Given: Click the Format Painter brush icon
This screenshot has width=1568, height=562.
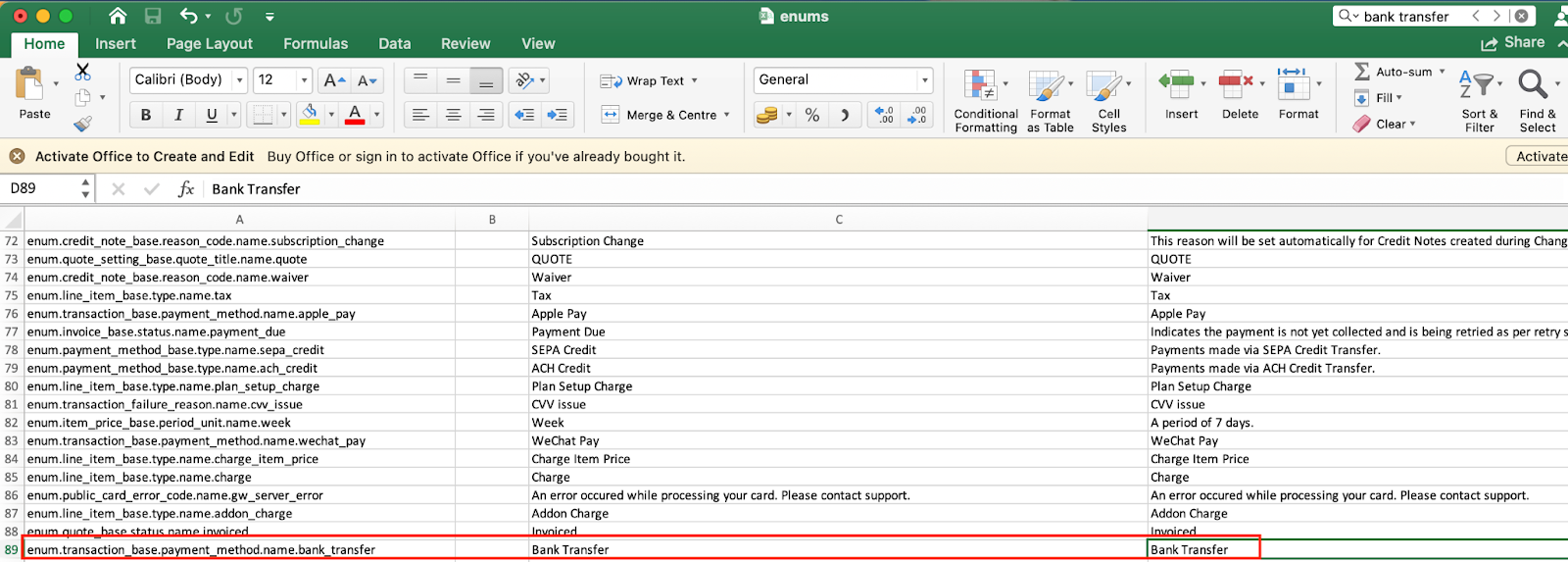Looking at the screenshot, I should (x=82, y=124).
